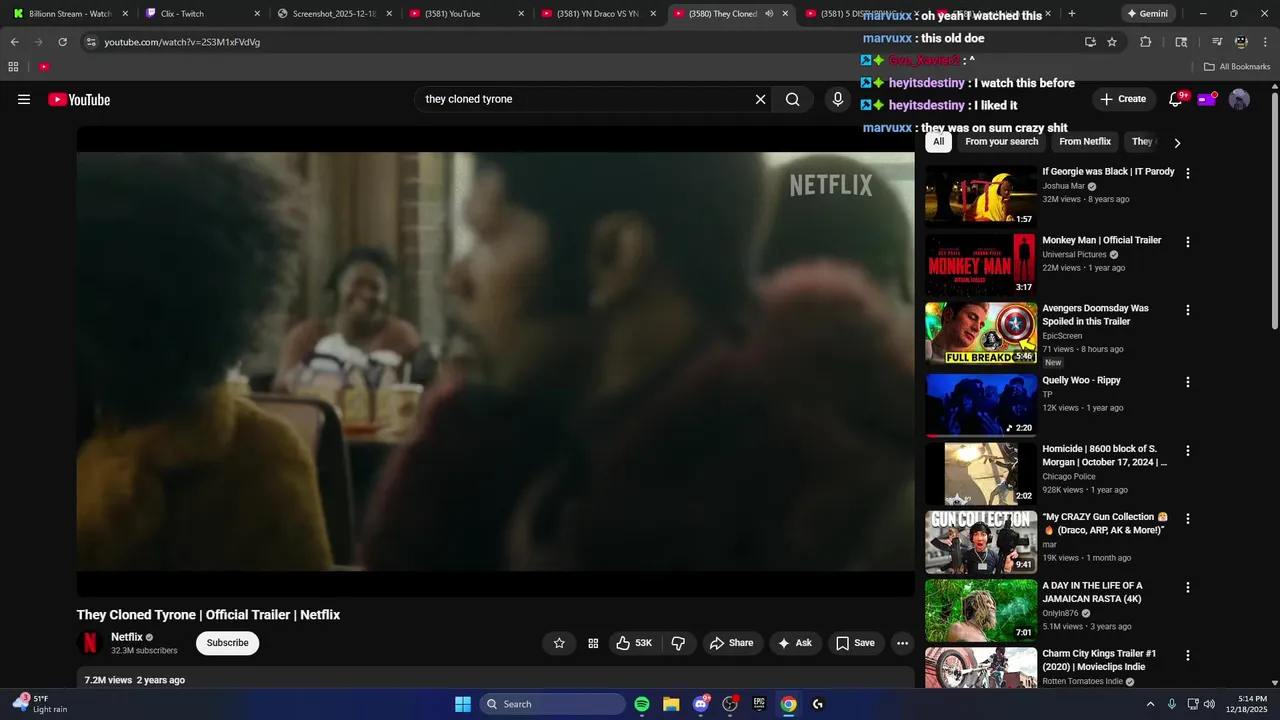The image size is (1280, 720).
Task: Select the From Netflix chip
Action: [1085, 142]
